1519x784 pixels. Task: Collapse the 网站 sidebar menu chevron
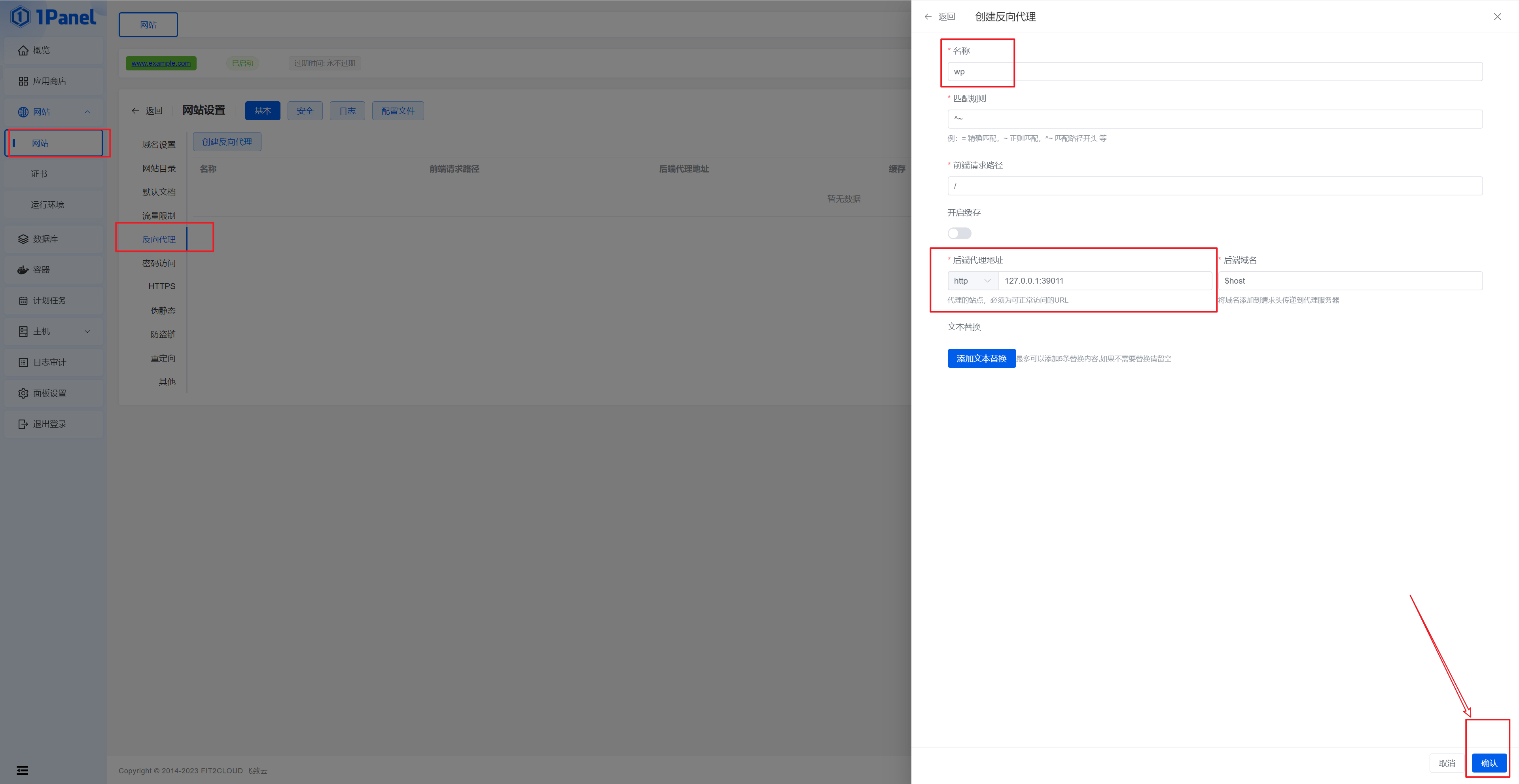coord(87,112)
